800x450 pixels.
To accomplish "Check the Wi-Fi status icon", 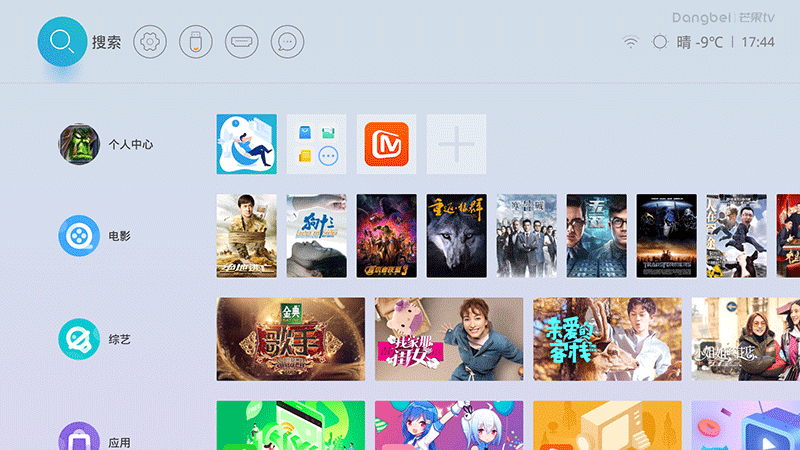I will 631,42.
